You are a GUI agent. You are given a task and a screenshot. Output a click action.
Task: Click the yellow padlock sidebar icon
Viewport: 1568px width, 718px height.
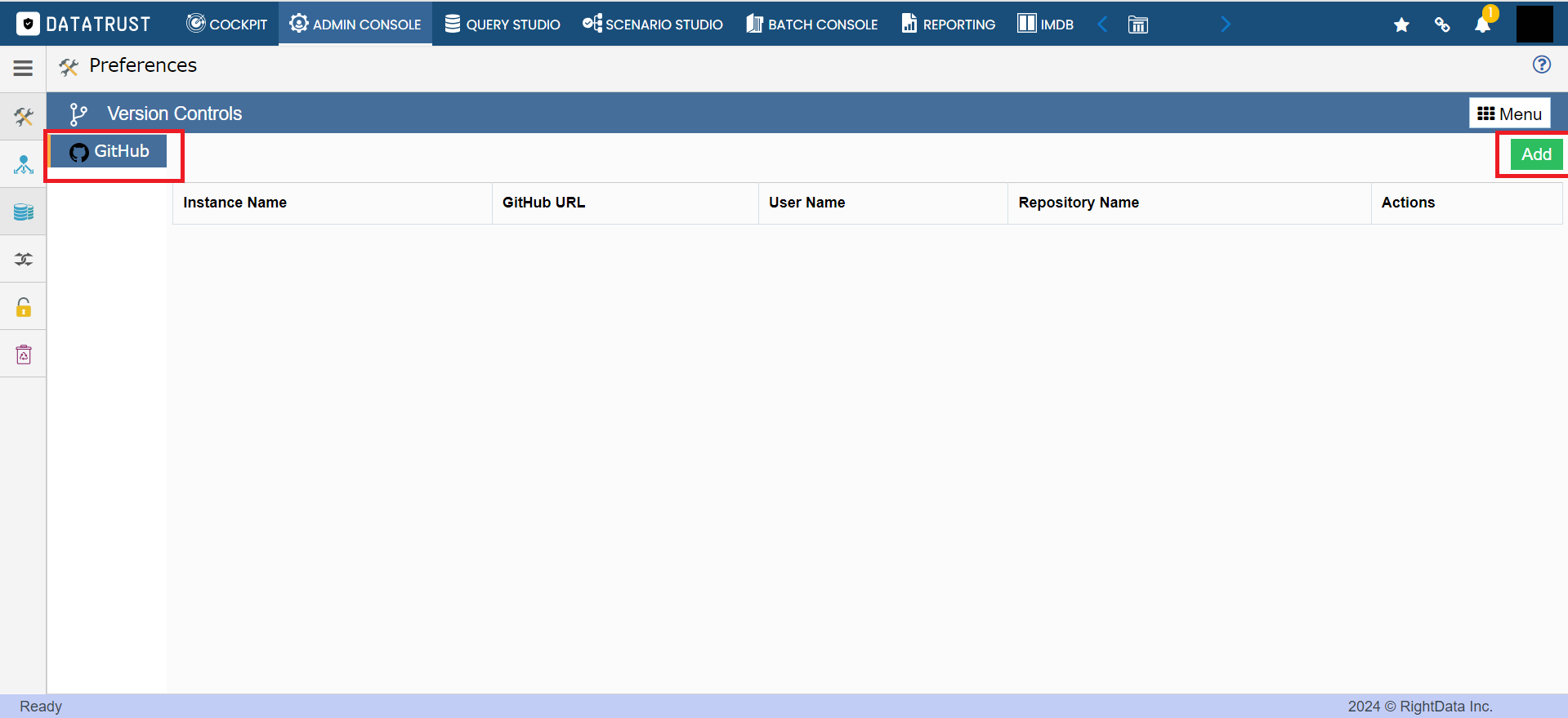[23, 307]
